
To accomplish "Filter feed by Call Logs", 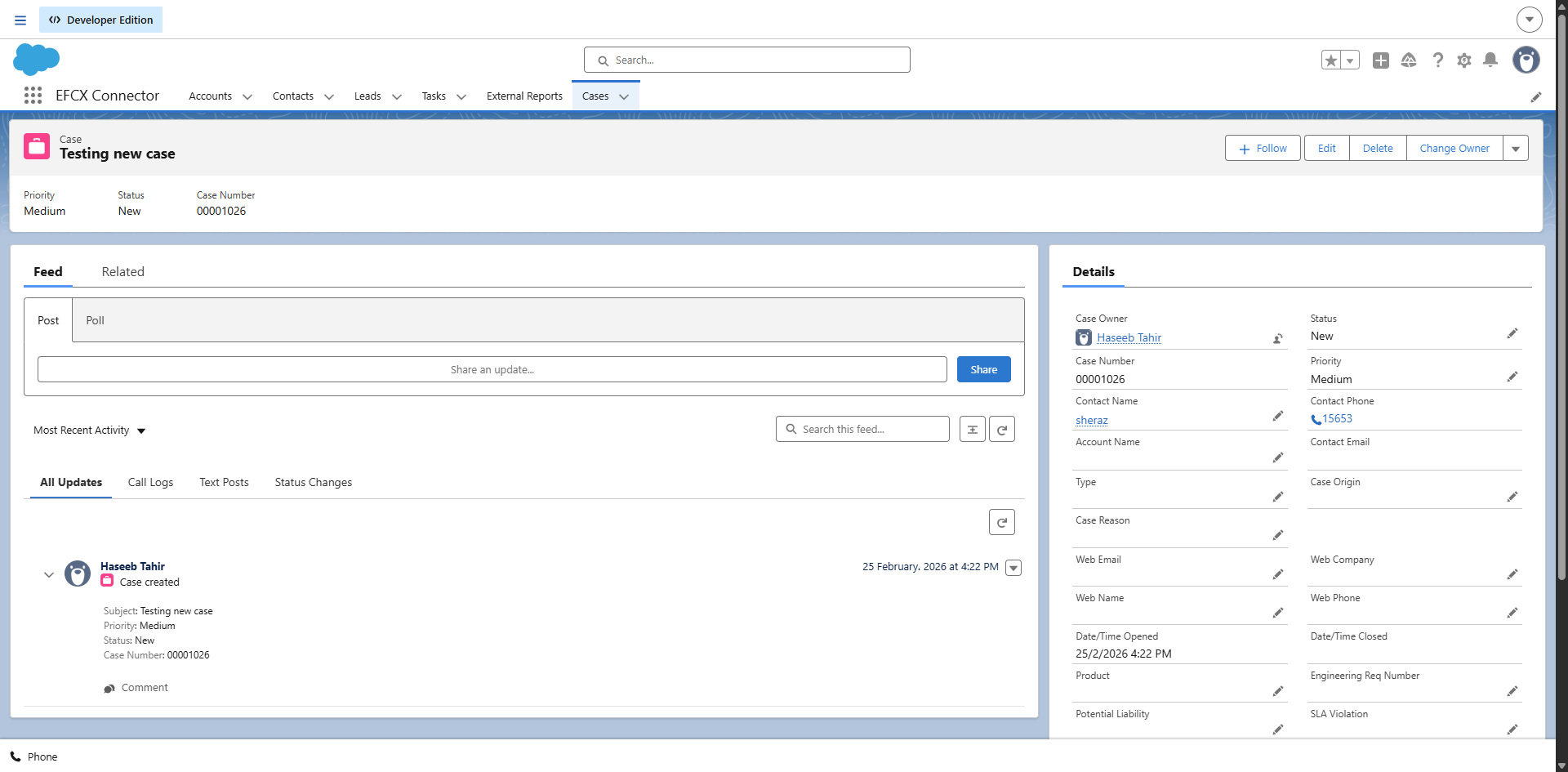I will [x=151, y=482].
